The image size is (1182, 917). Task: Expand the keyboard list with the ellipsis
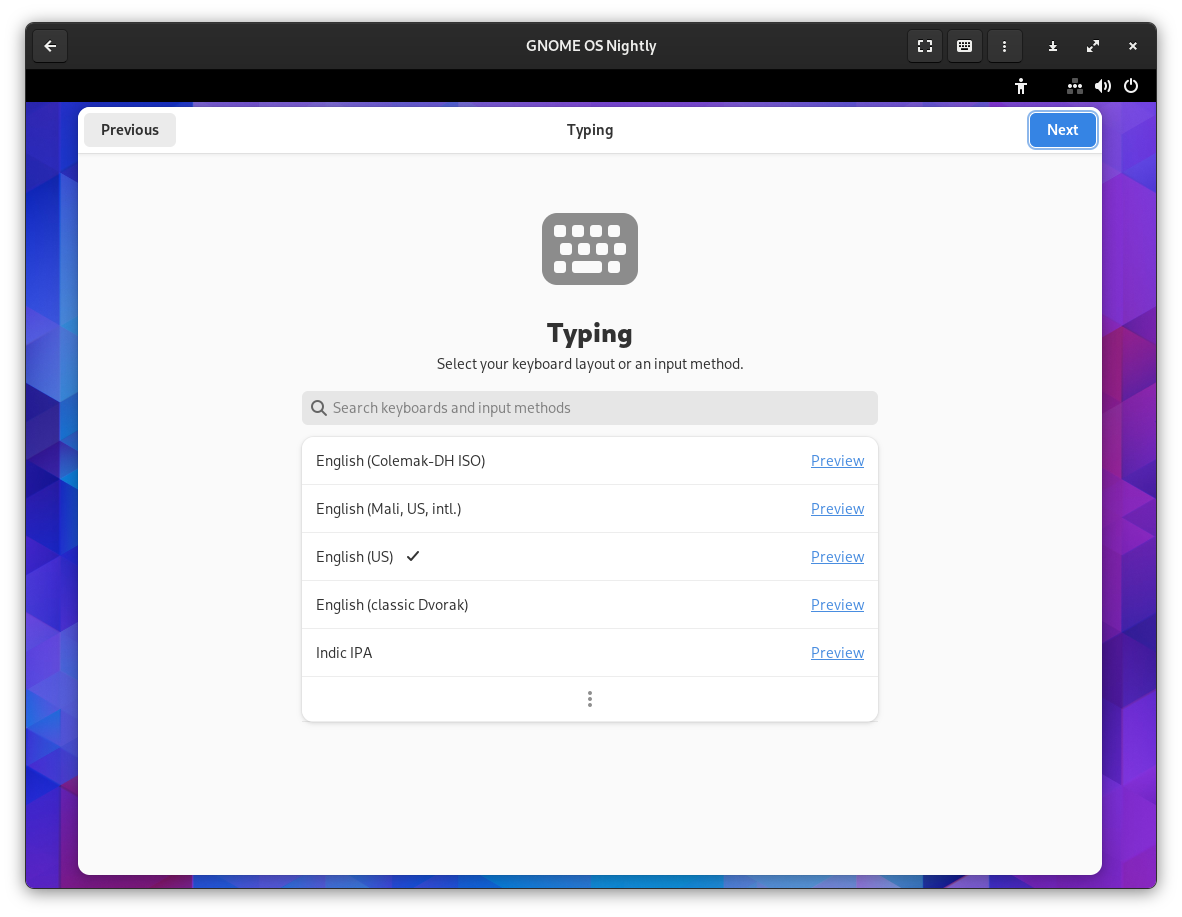(x=589, y=699)
